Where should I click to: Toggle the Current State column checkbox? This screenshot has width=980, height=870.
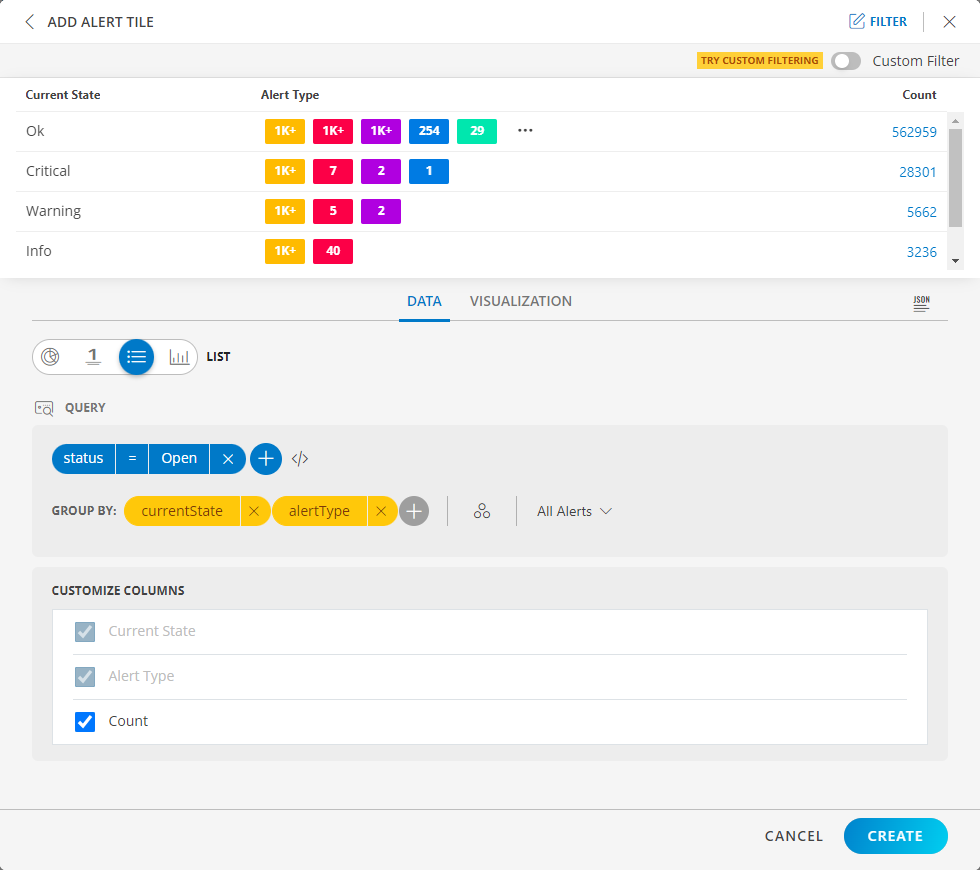point(86,631)
